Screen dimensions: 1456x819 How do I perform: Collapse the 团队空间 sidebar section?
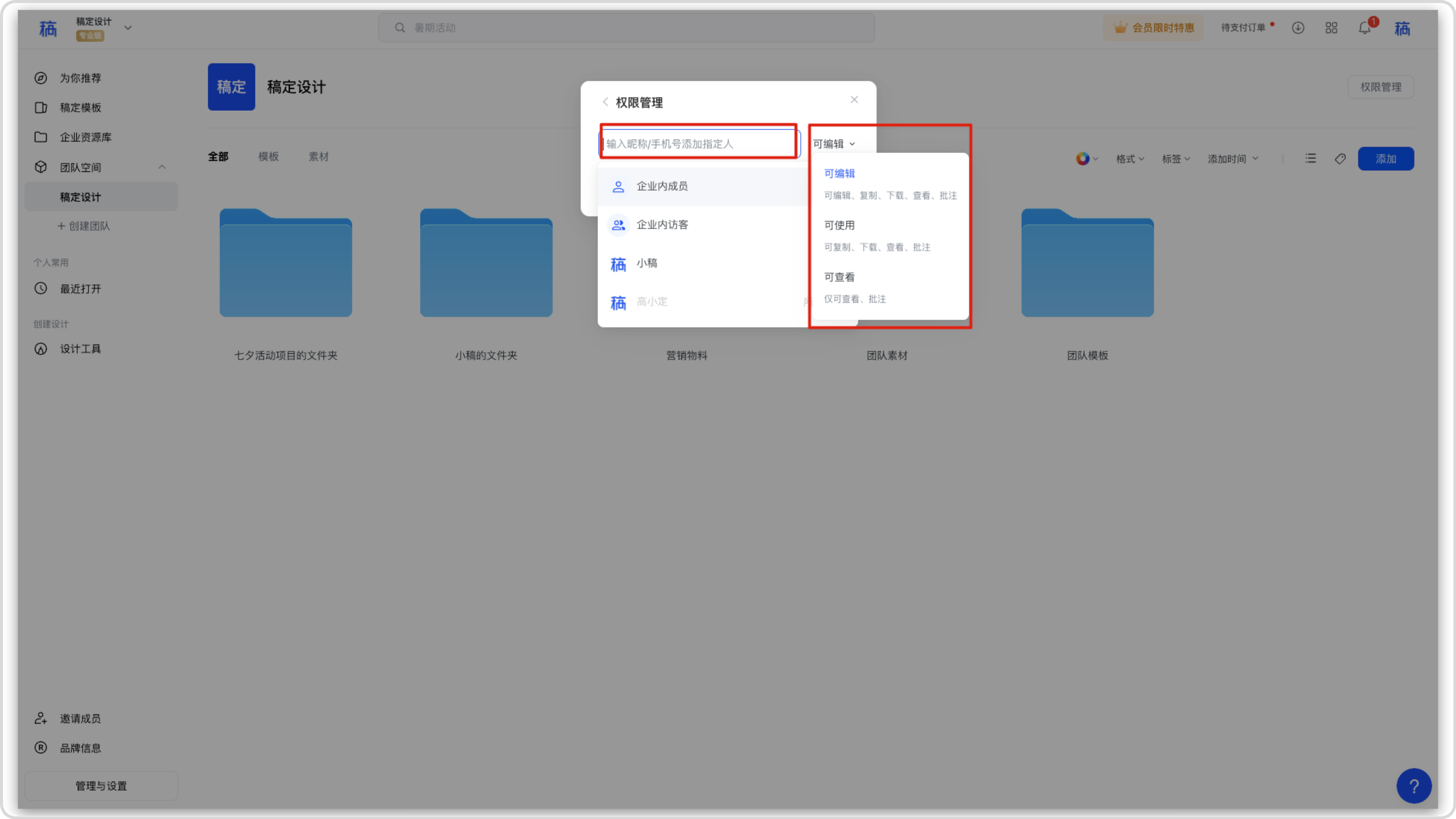click(x=162, y=167)
